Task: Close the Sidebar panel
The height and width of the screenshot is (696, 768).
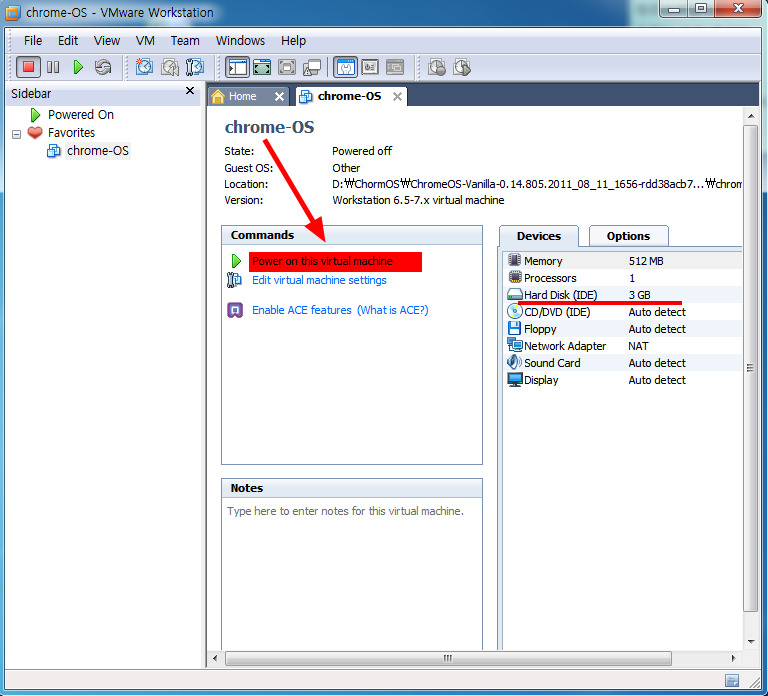Action: 190,91
